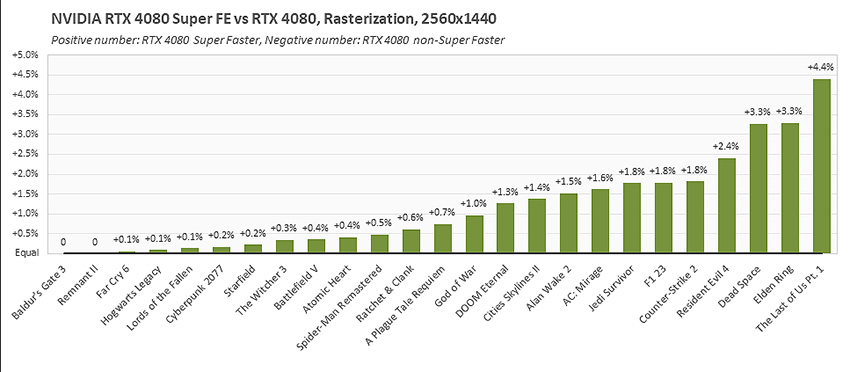Click the '+1.3%' data label
This screenshot has width=850, height=372.
[x=504, y=191]
